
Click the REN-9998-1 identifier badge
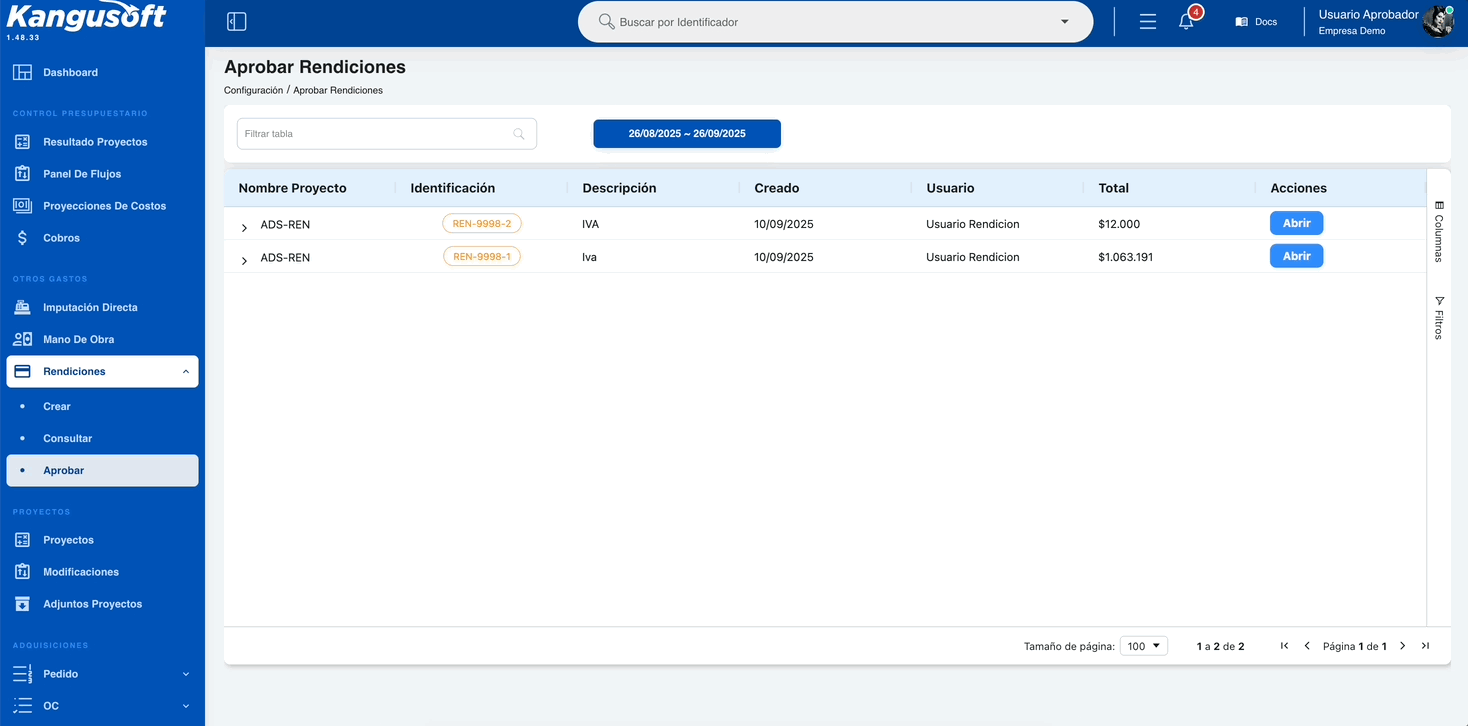pyautogui.click(x=482, y=257)
